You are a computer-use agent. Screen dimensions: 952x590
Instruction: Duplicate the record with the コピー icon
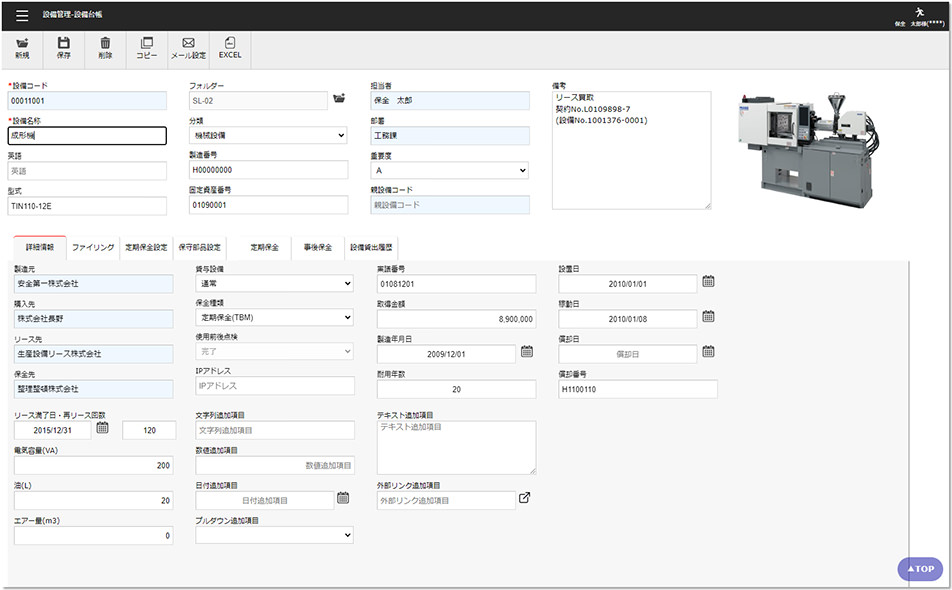coord(146,48)
